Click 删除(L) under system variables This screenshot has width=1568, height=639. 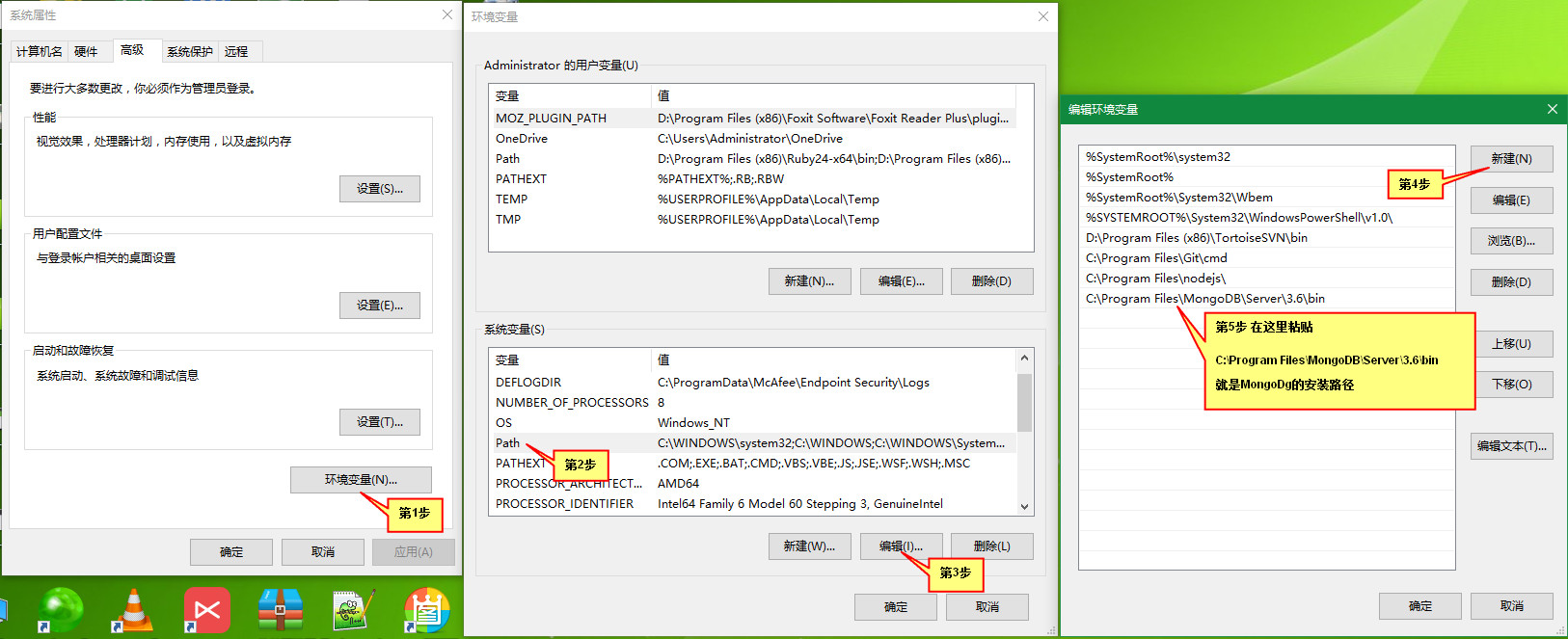coord(992,546)
